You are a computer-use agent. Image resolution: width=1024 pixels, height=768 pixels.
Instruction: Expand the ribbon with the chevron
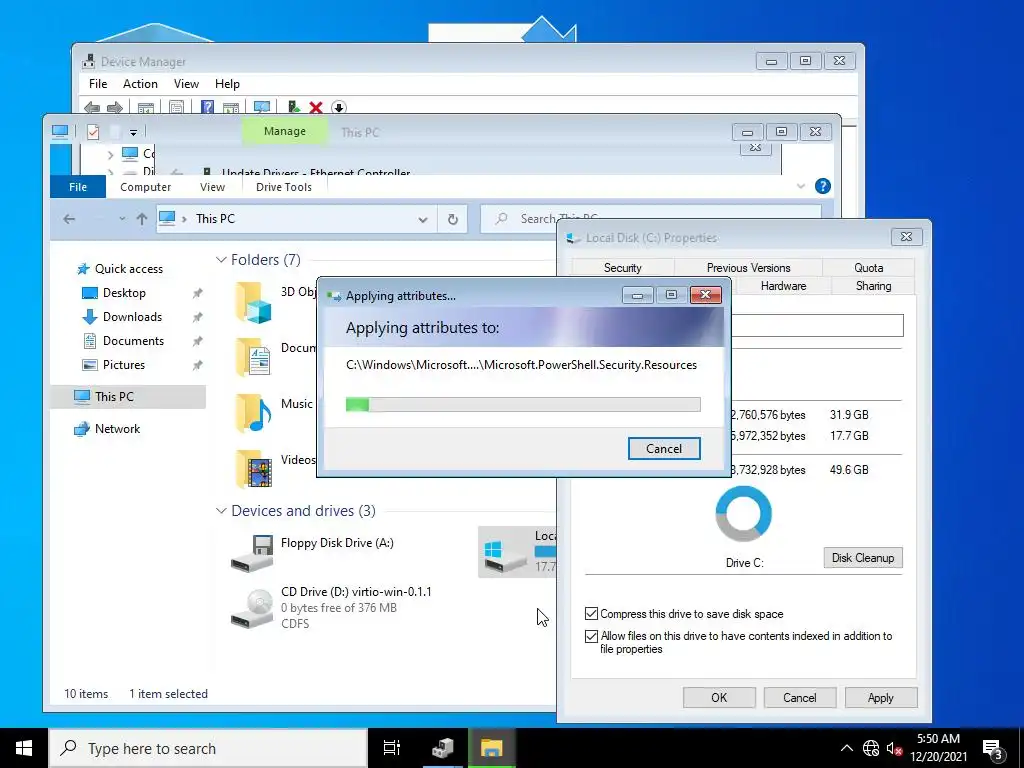pyautogui.click(x=801, y=186)
